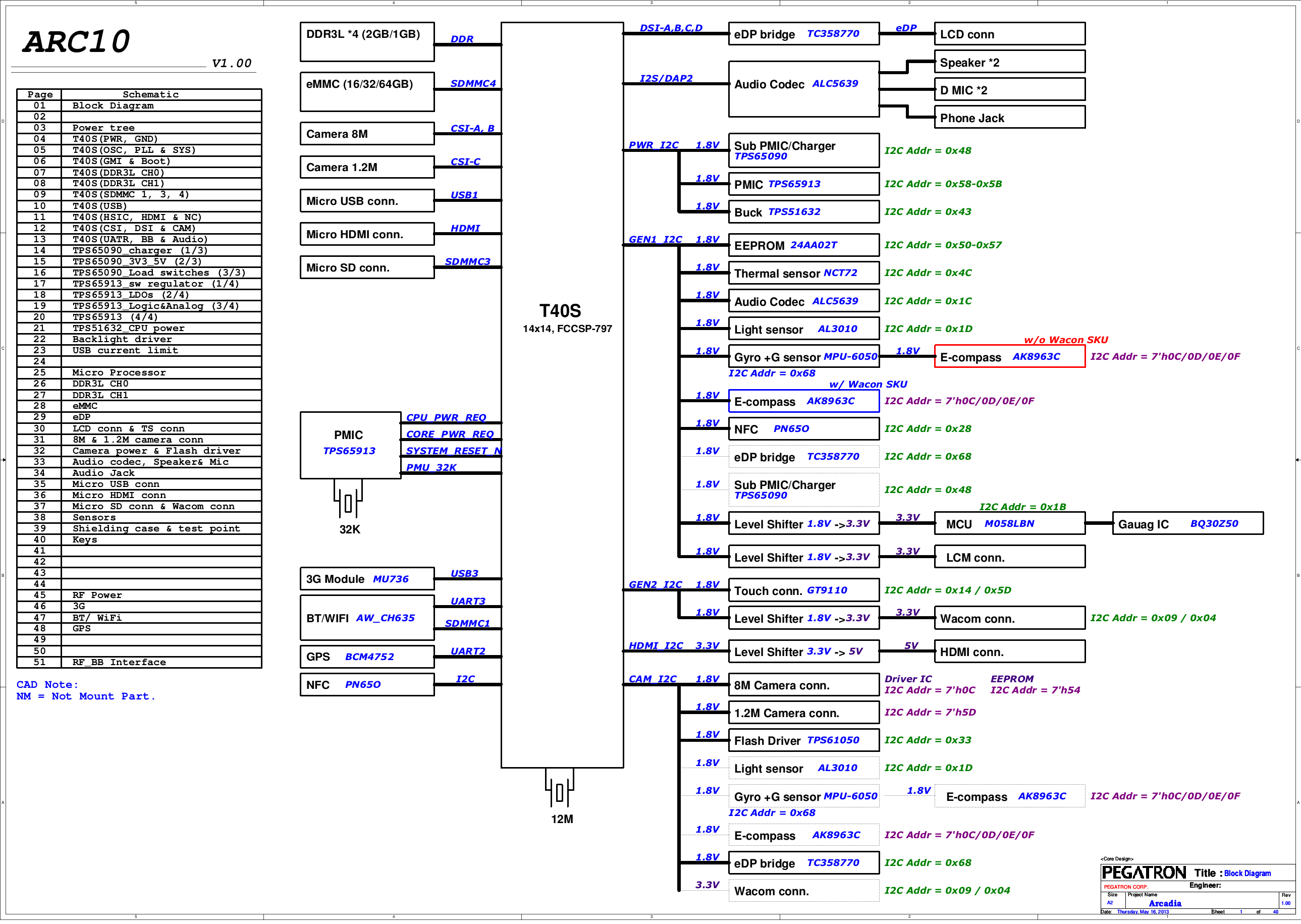The width and height of the screenshot is (1301, 924).
Task: Click the w/o Wacon SKU note
Action: [x=1065, y=340]
